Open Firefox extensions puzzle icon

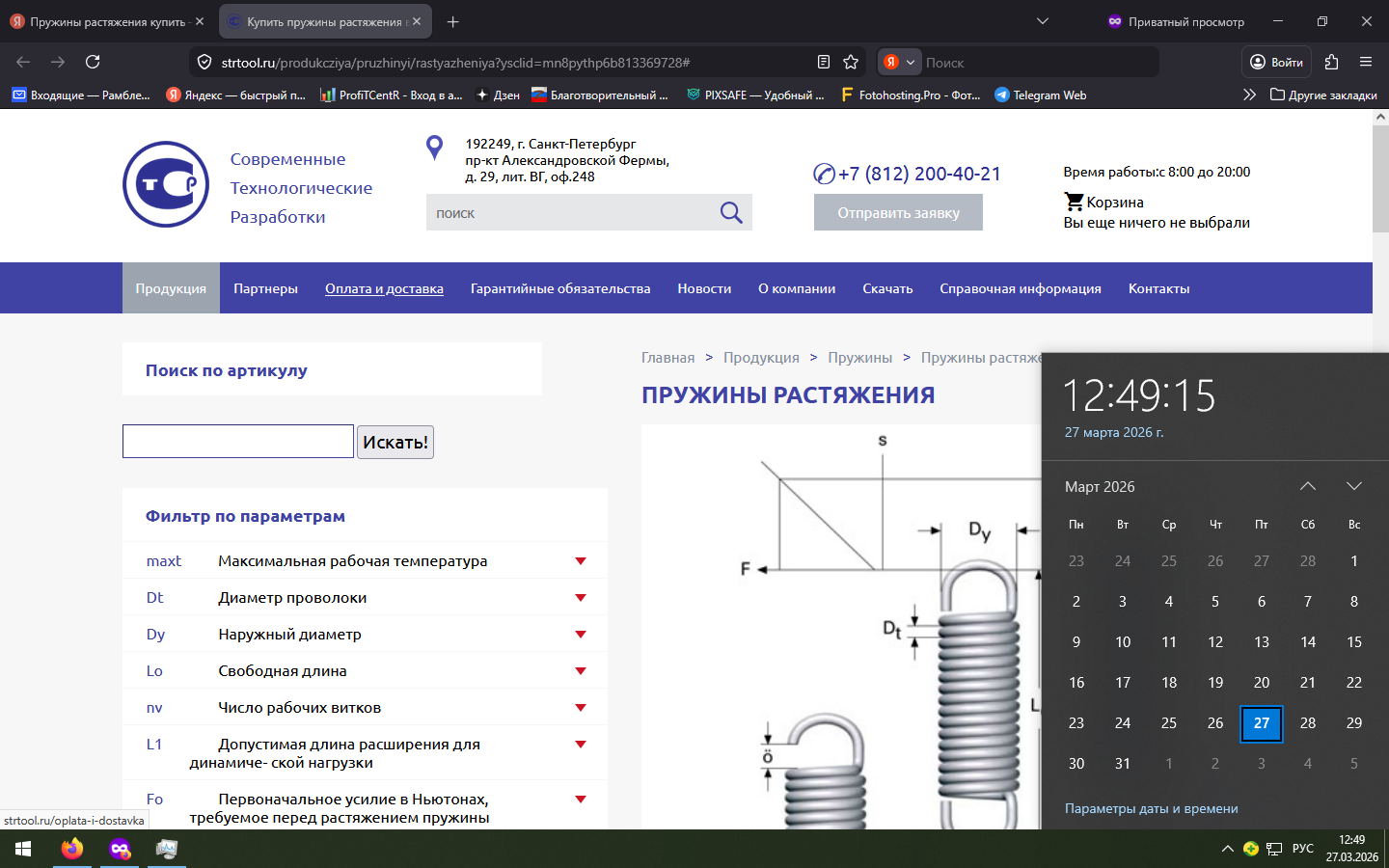(1331, 62)
